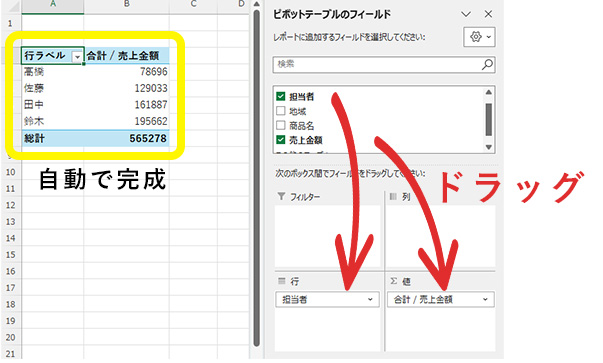Screen dimensions: 603x363
Task: Open the field list settings gear menu
Action: 479,37
